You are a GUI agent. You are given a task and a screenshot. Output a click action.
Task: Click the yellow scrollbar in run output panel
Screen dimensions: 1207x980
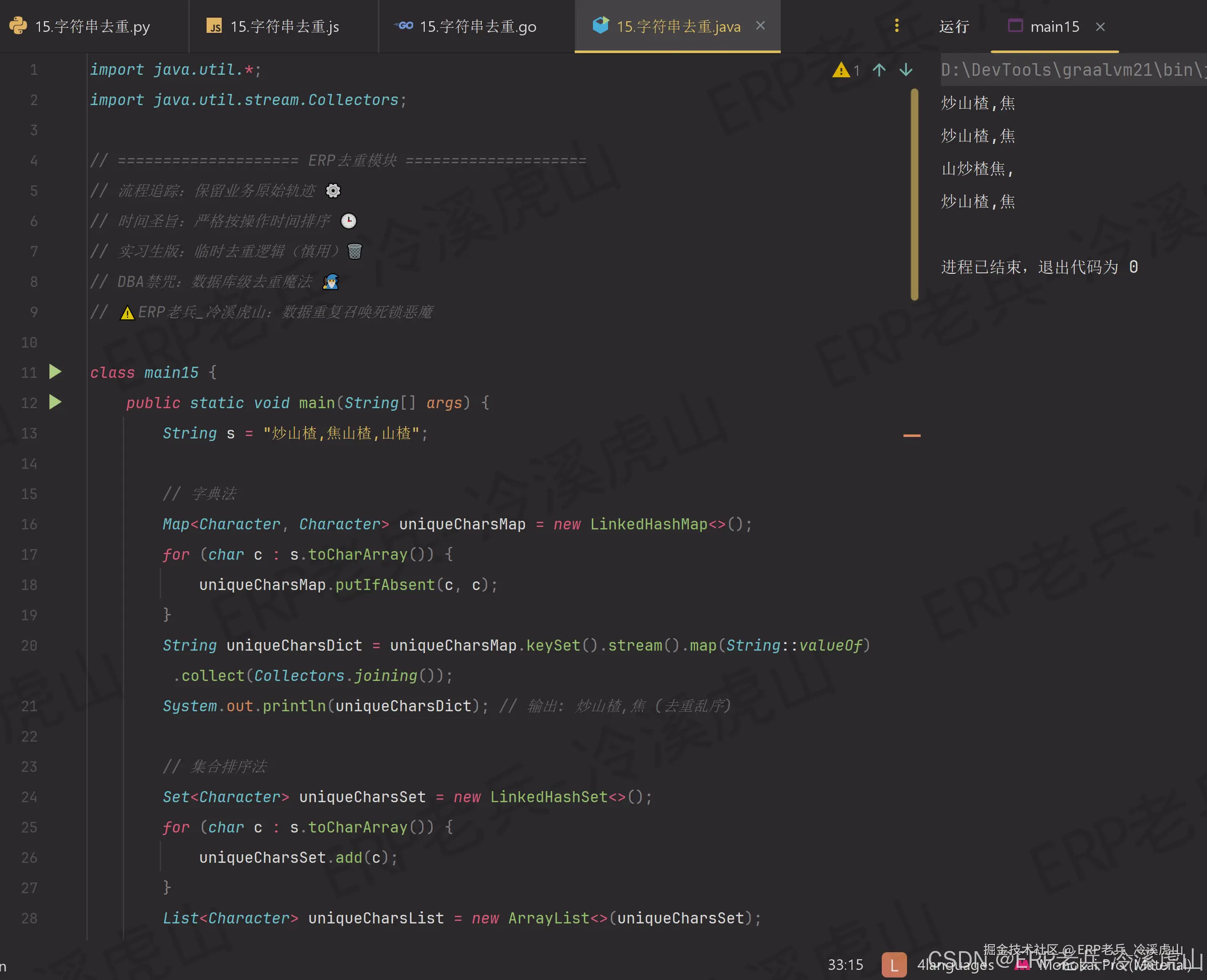(916, 186)
